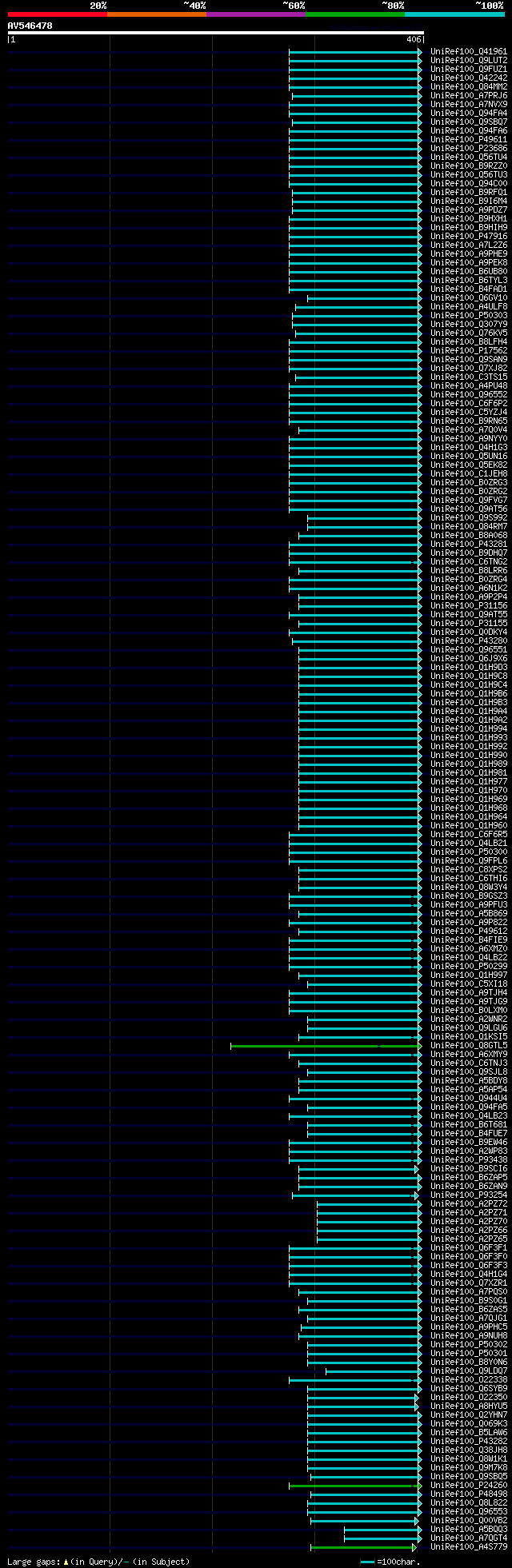Select label UniRef100_A8HYU5
Viewport: 512px width, 1568px height.
469,1406
